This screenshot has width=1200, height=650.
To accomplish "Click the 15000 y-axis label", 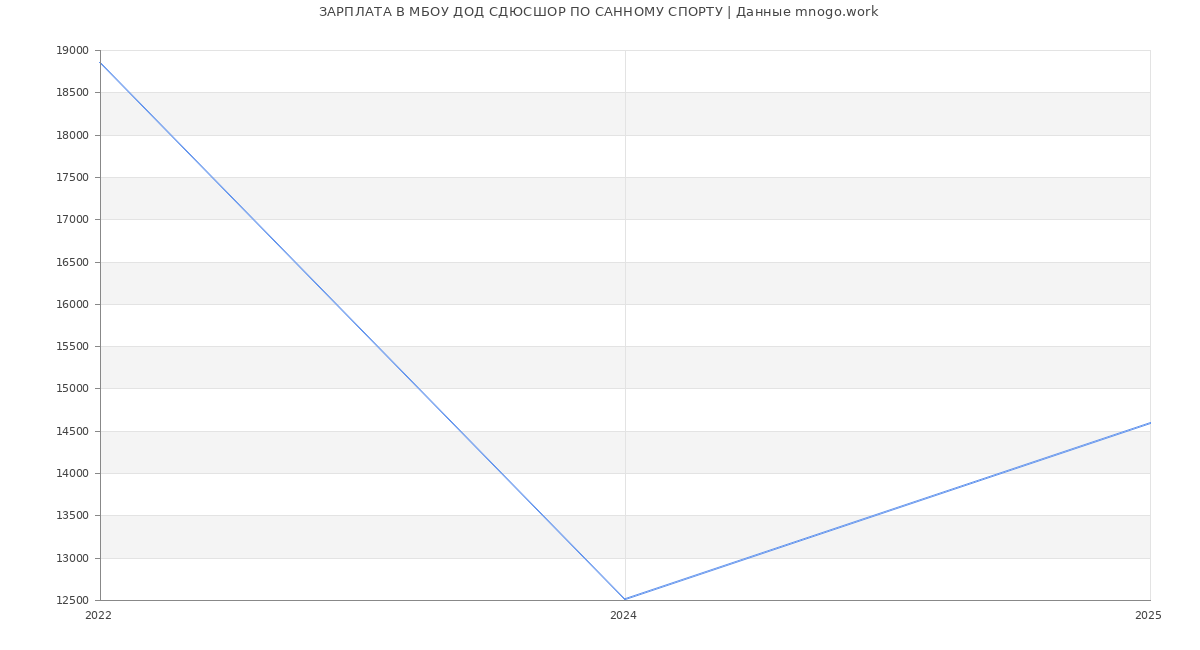I will pyautogui.click(x=72, y=389).
